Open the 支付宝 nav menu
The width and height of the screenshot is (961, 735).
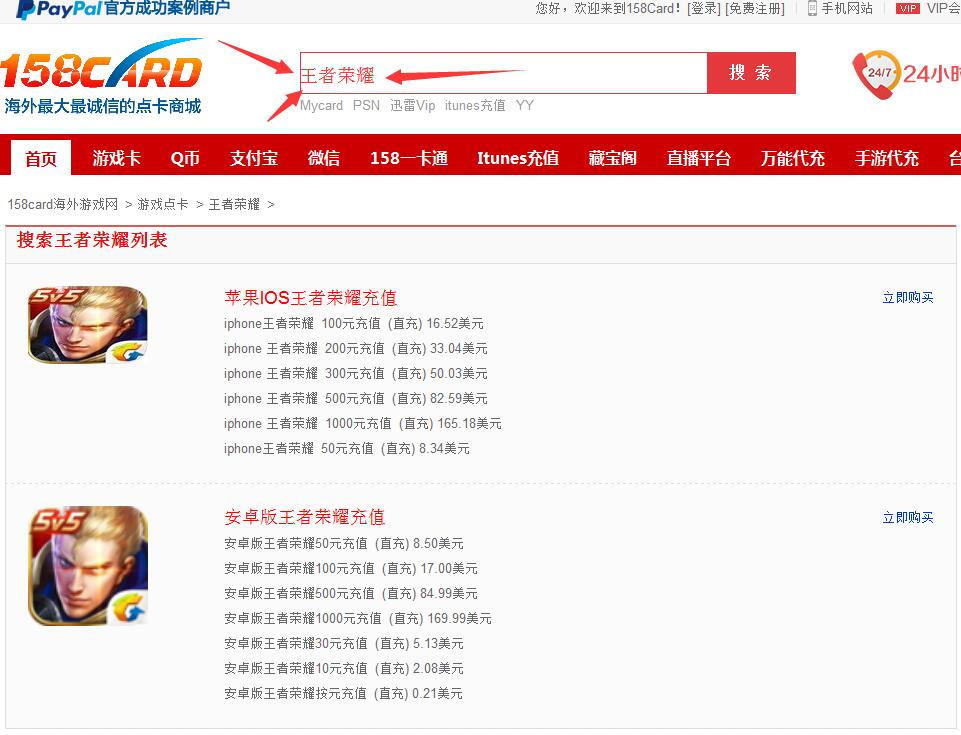[x=254, y=158]
